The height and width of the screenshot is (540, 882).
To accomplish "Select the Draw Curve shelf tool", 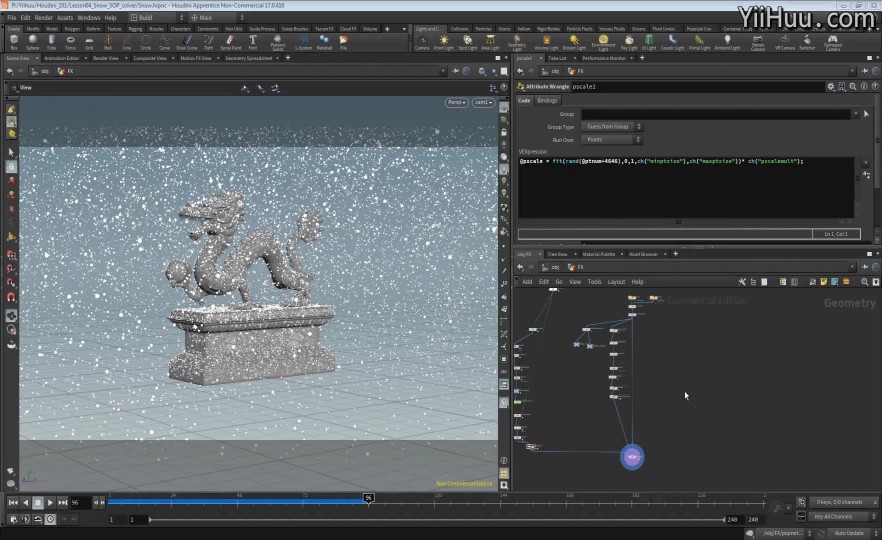I will [187, 42].
